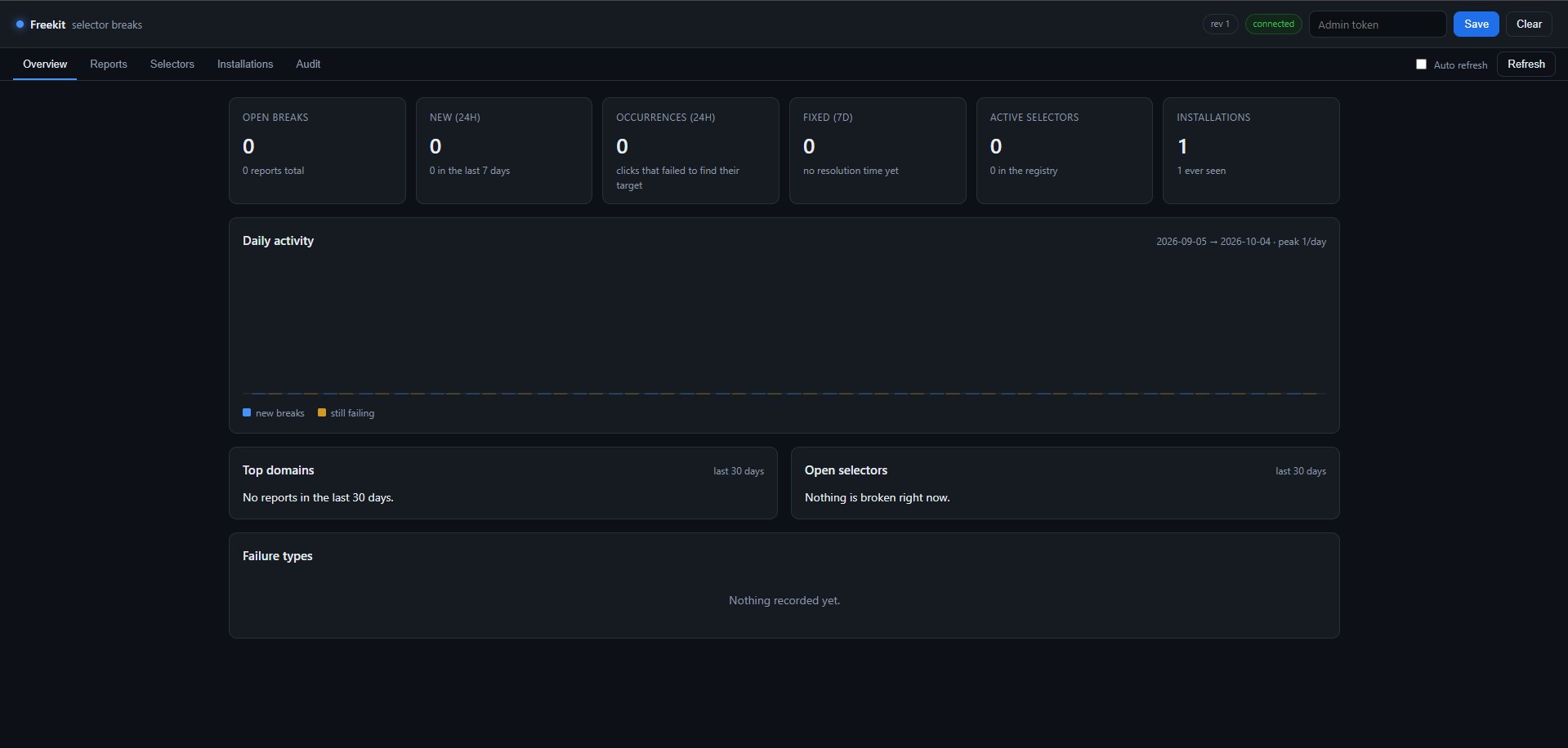Click the Open selectors heading
1568x748 pixels.
click(846, 470)
